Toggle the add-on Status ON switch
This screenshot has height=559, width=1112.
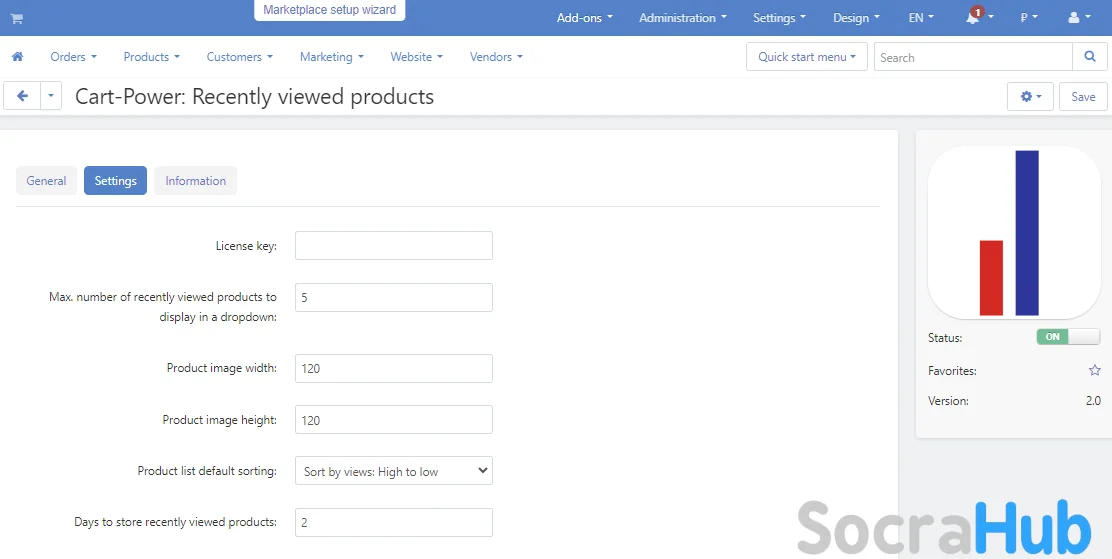(1067, 337)
